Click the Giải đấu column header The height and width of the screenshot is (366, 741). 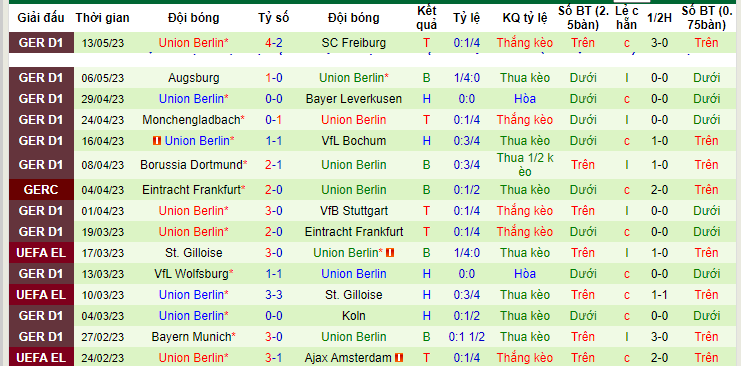[41, 18]
